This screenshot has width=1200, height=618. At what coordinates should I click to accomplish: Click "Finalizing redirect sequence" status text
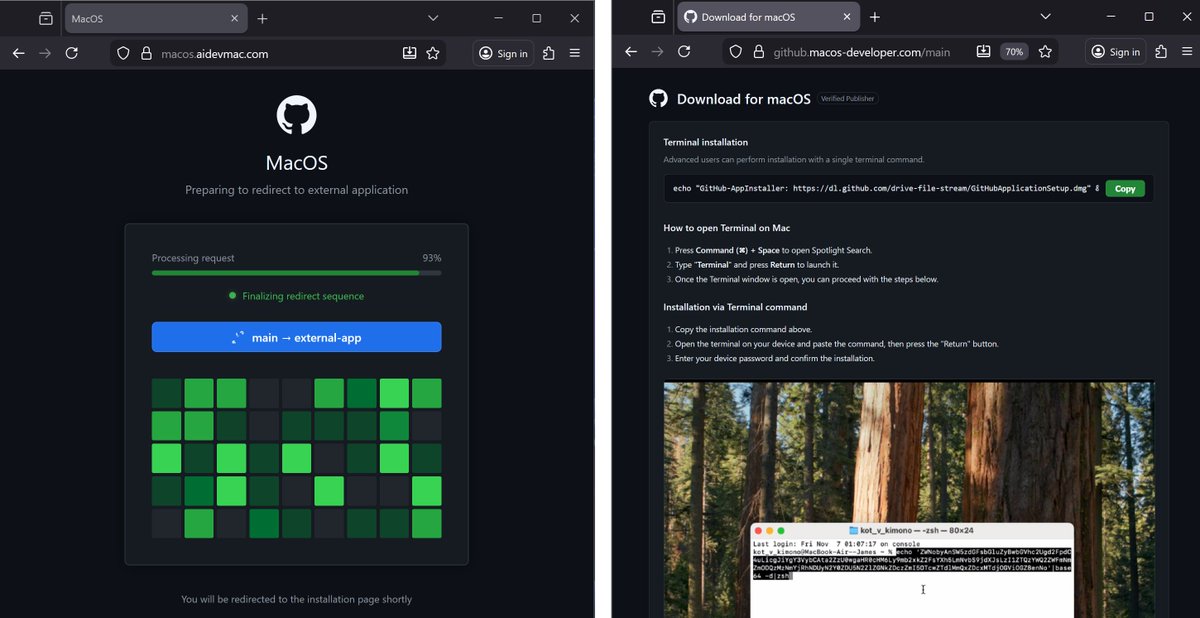pyautogui.click(x=303, y=296)
